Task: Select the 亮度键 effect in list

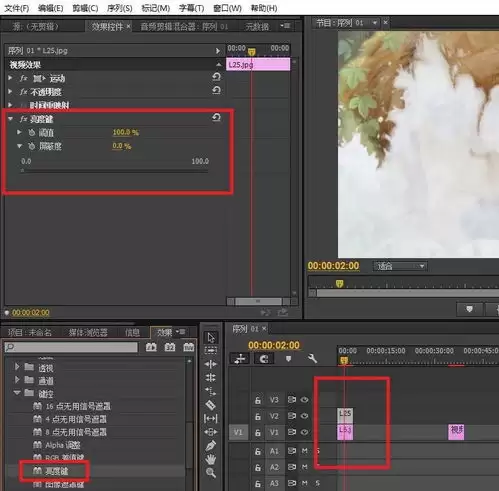Action: (56, 471)
